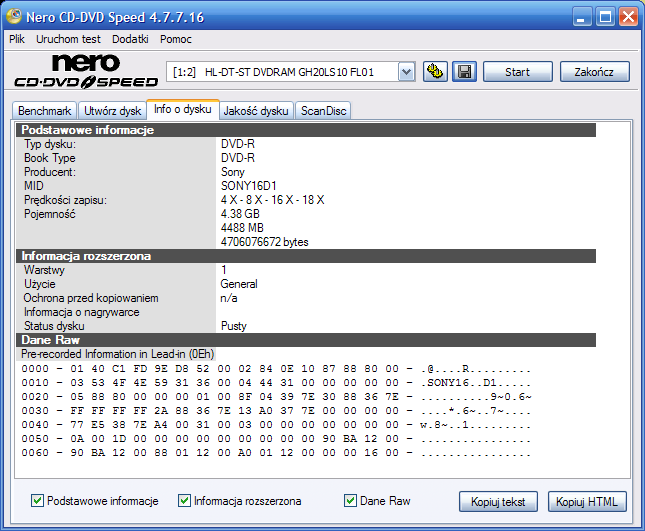Uncheck the Podstawowe informacje checkbox
This screenshot has width=645, height=531.
pos(37,501)
